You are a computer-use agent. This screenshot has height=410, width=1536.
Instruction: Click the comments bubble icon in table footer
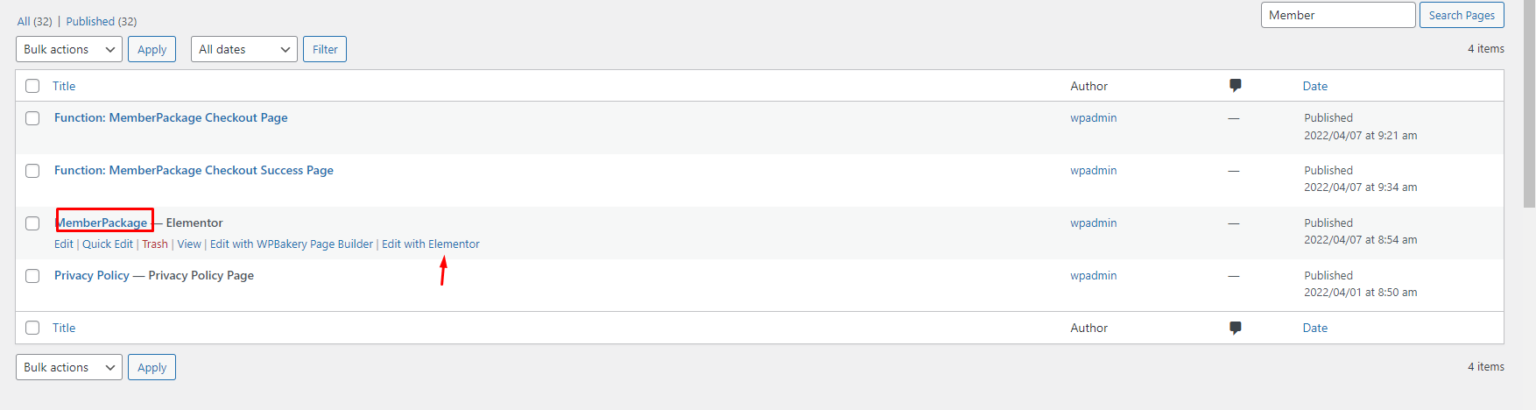(1235, 327)
